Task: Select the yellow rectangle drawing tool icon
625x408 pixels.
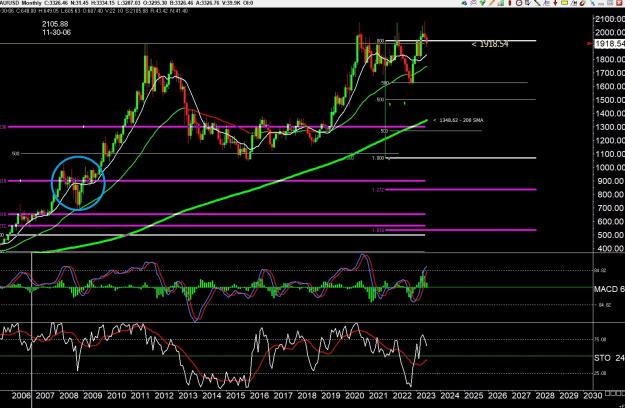Action: click(564, 3)
